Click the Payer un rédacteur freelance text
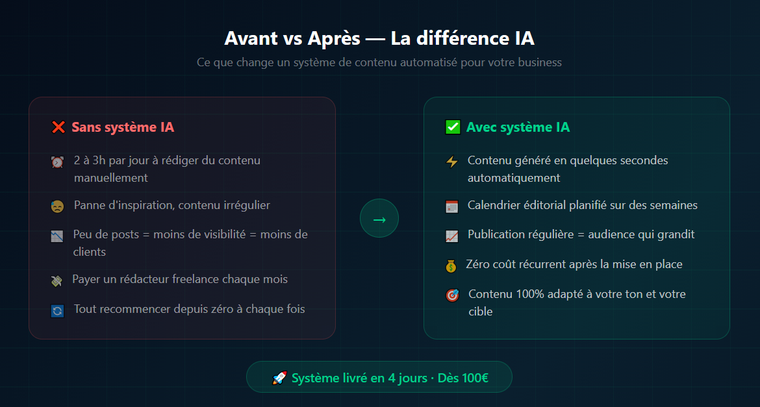The image size is (760, 407). [x=181, y=279]
